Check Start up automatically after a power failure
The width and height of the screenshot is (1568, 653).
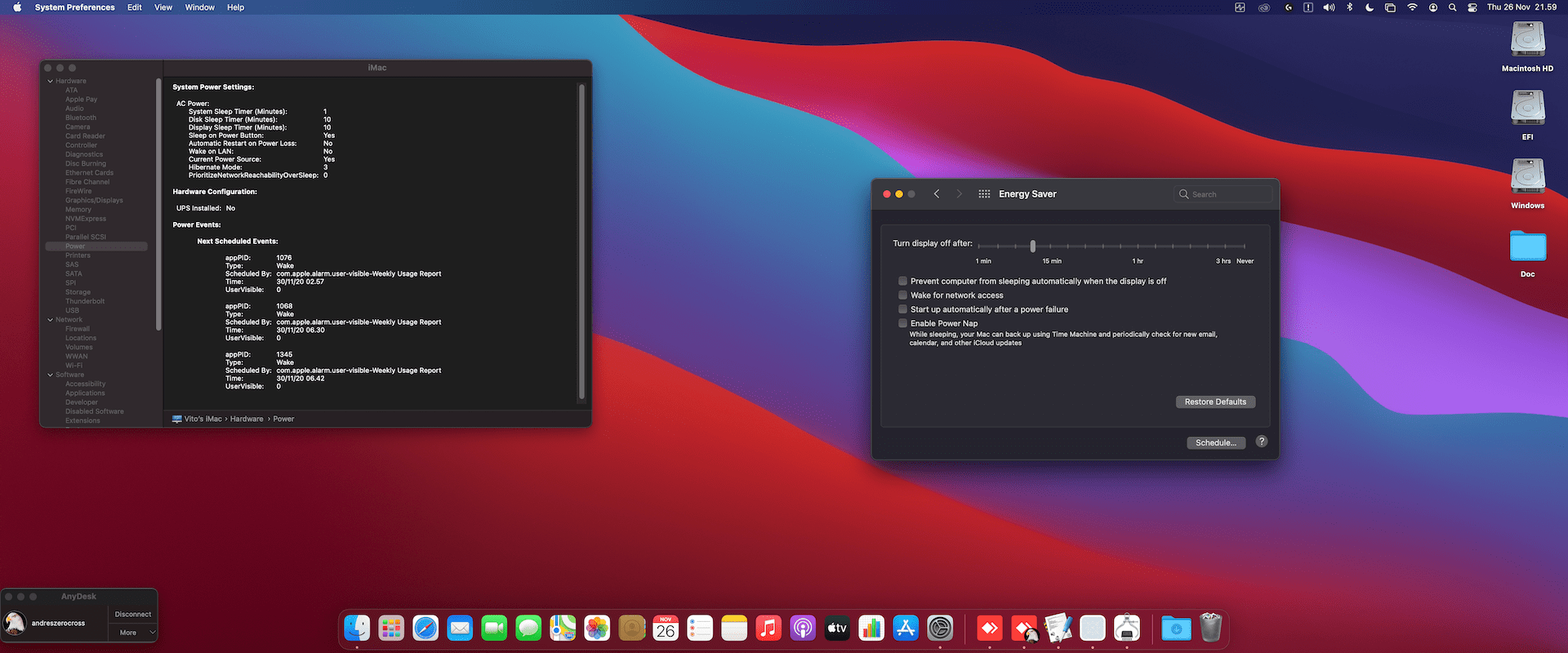tap(903, 309)
